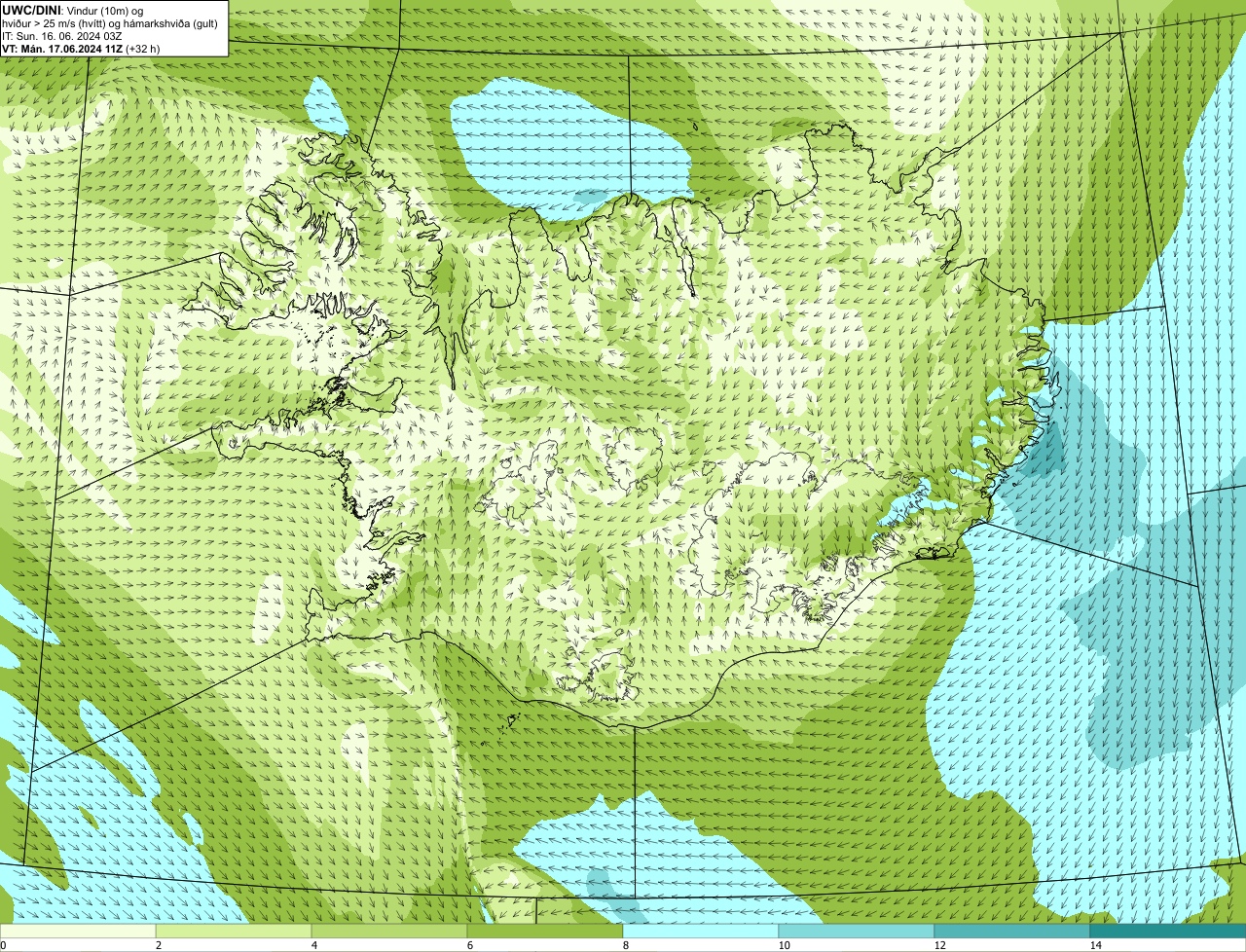Click the '0' tick label on the color bar

(x=3, y=945)
